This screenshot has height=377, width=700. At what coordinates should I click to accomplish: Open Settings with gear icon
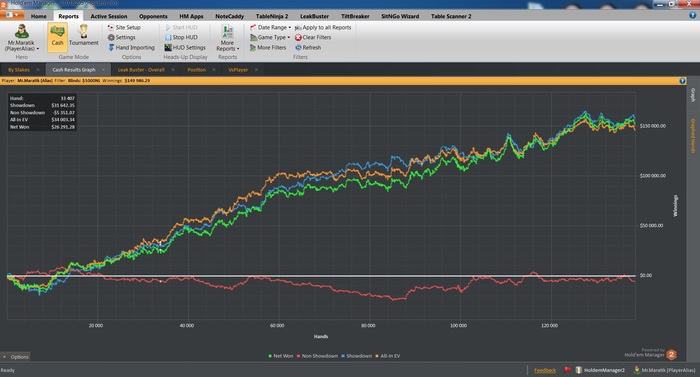pos(121,38)
